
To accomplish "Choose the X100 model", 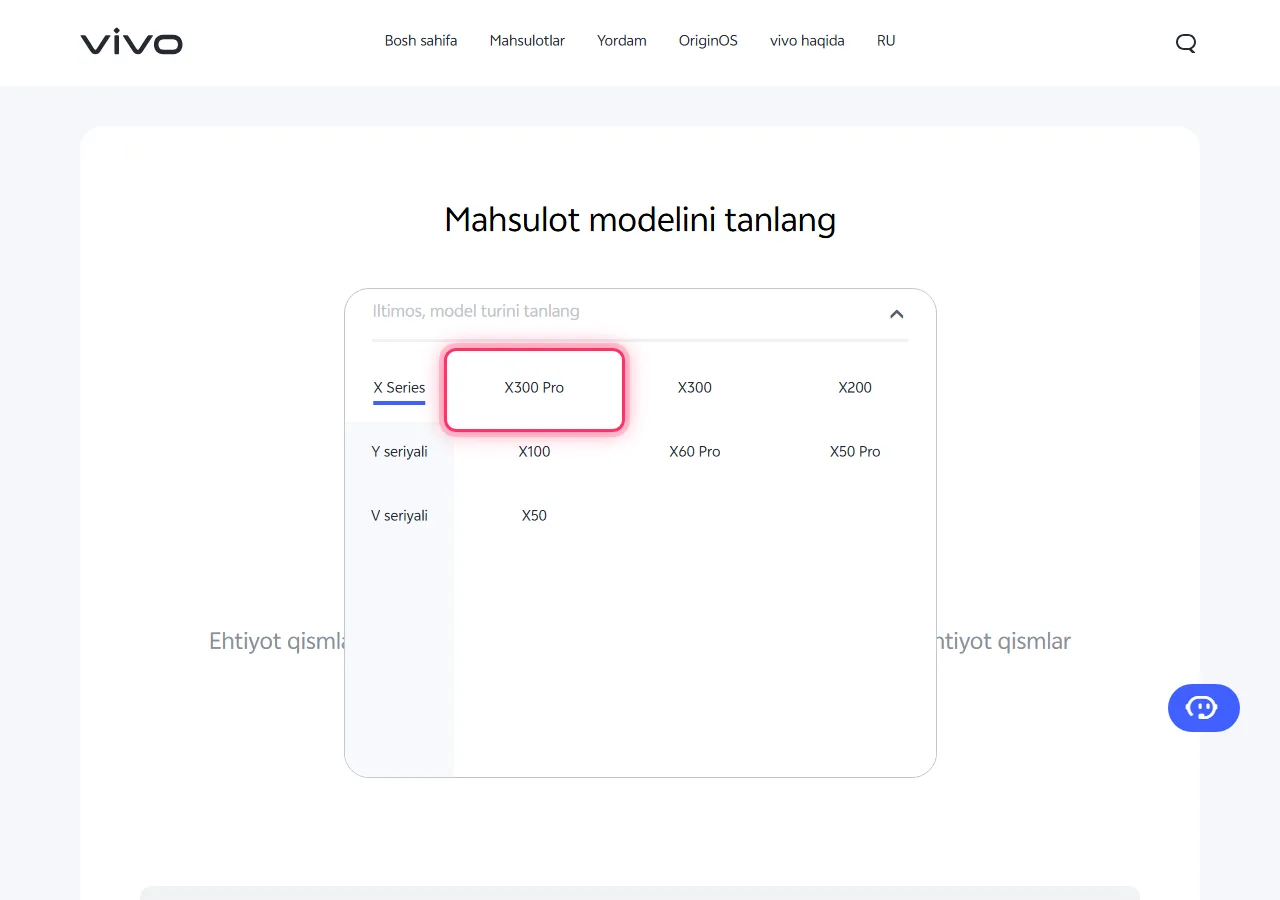I will point(534,452).
